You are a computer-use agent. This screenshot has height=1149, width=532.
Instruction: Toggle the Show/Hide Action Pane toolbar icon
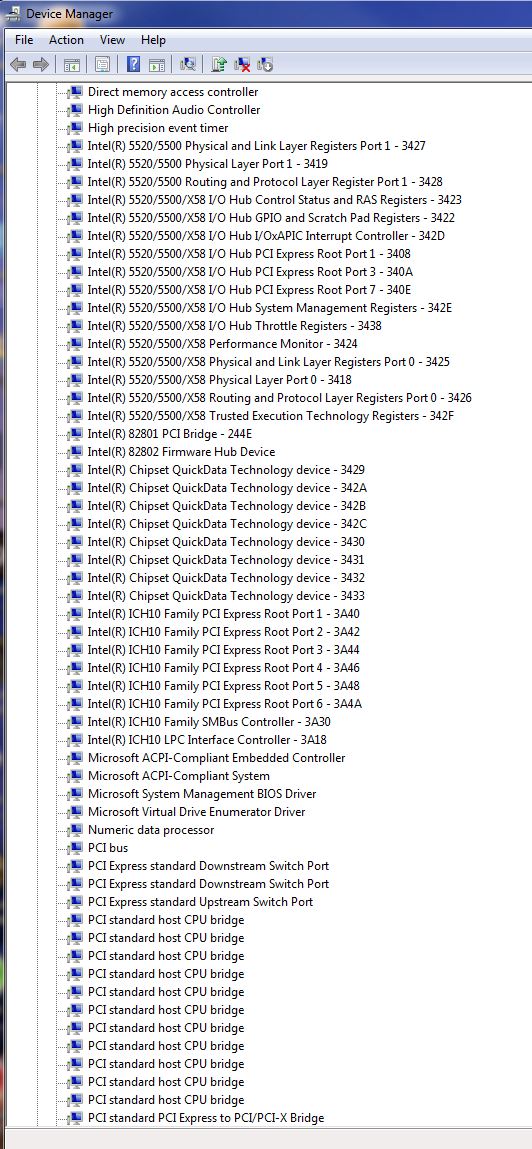[156, 64]
